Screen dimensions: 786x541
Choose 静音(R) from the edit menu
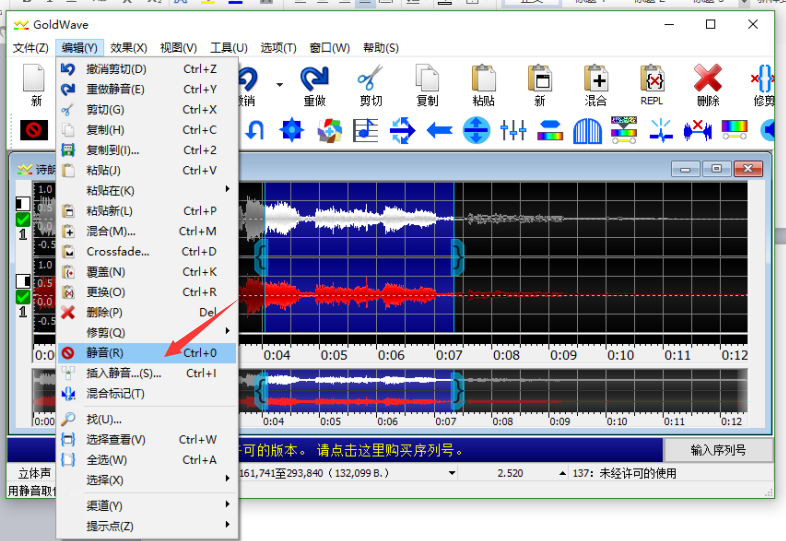click(x=147, y=353)
